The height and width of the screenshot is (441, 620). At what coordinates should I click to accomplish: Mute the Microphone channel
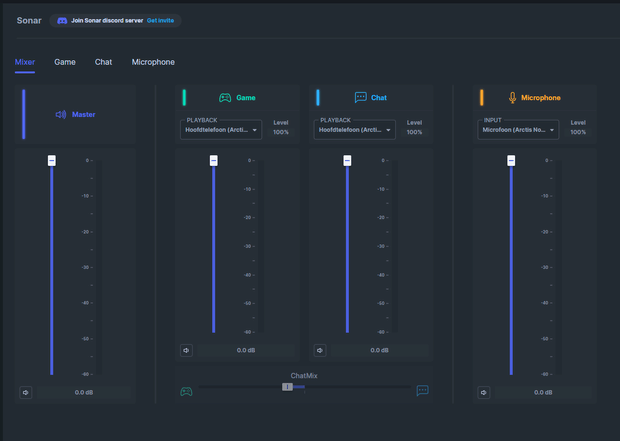(x=484, y=392)
